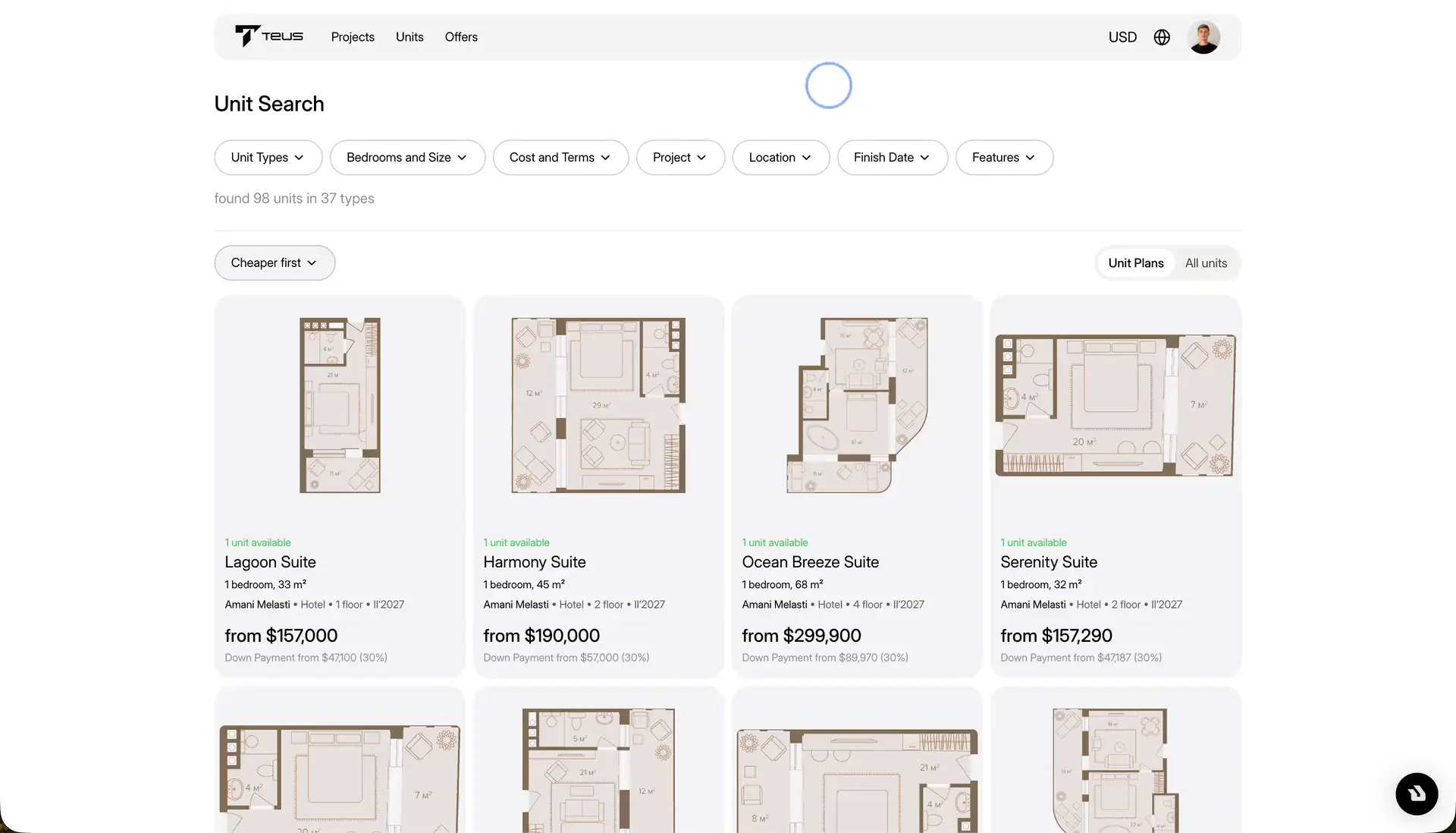Open the Lagoon Suite floor plan
This screenshot has width=1456, height=833.
click(x=340, y=405)
